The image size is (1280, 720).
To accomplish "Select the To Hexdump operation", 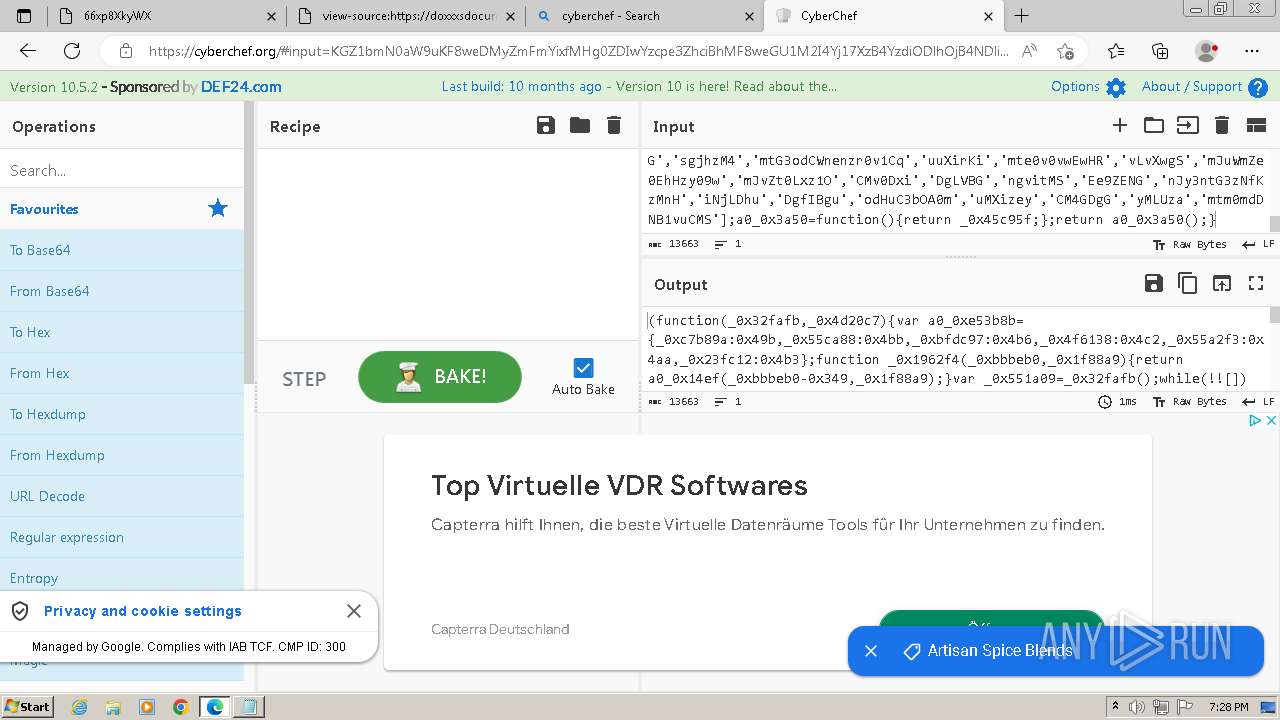I will 122,414.
